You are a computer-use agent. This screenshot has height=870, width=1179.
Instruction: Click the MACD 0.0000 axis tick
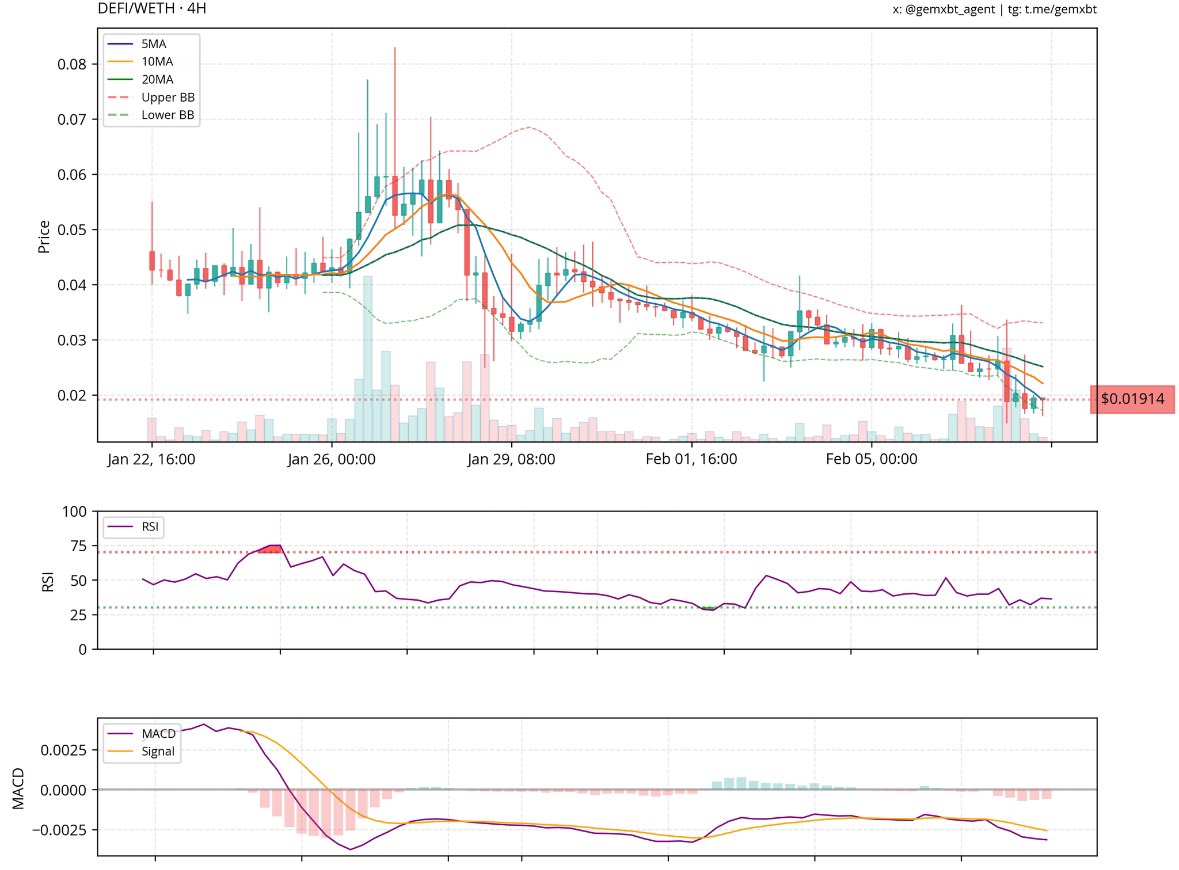[x=64, y=790]
